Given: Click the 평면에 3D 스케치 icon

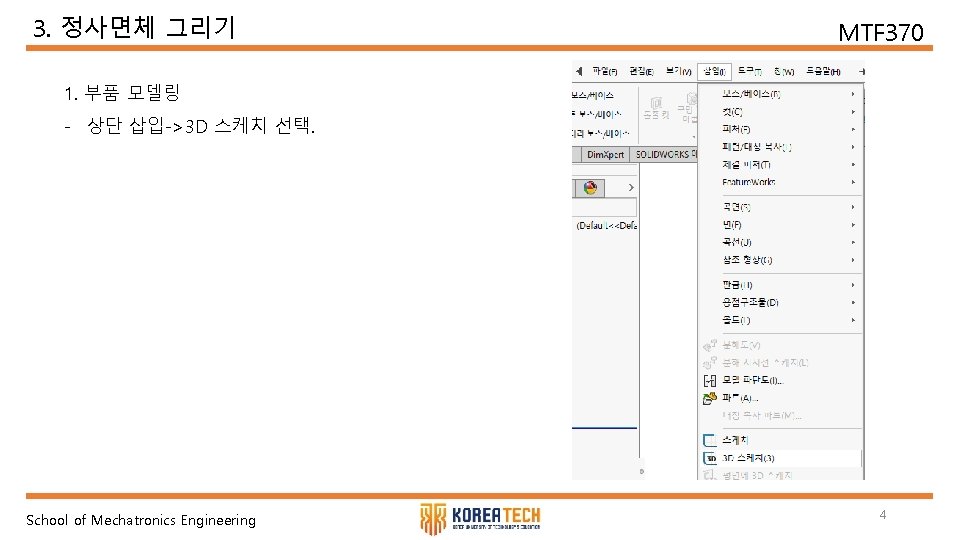Looking at the screenshot, I should coord(710,475).
